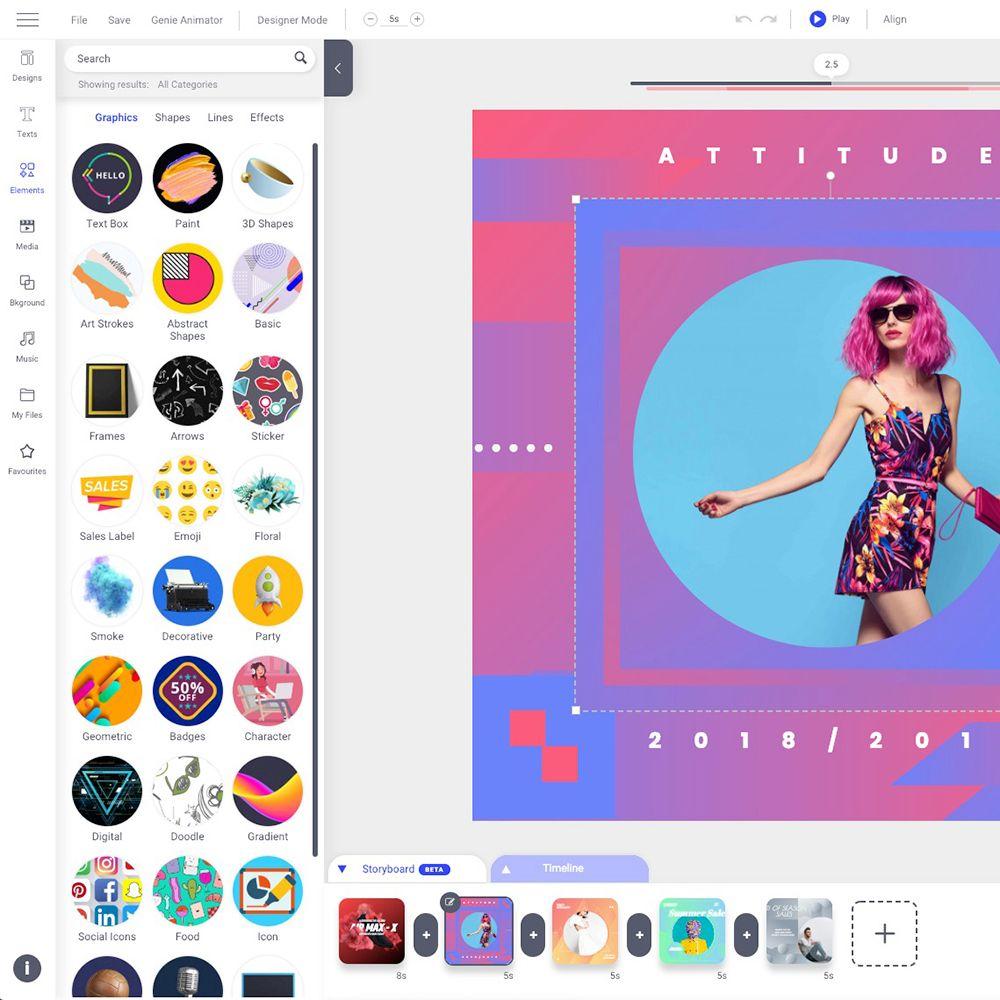Collapse the Storyboard panel arrow
The image size is (1000, 1000).
click(x=342, y=869)
